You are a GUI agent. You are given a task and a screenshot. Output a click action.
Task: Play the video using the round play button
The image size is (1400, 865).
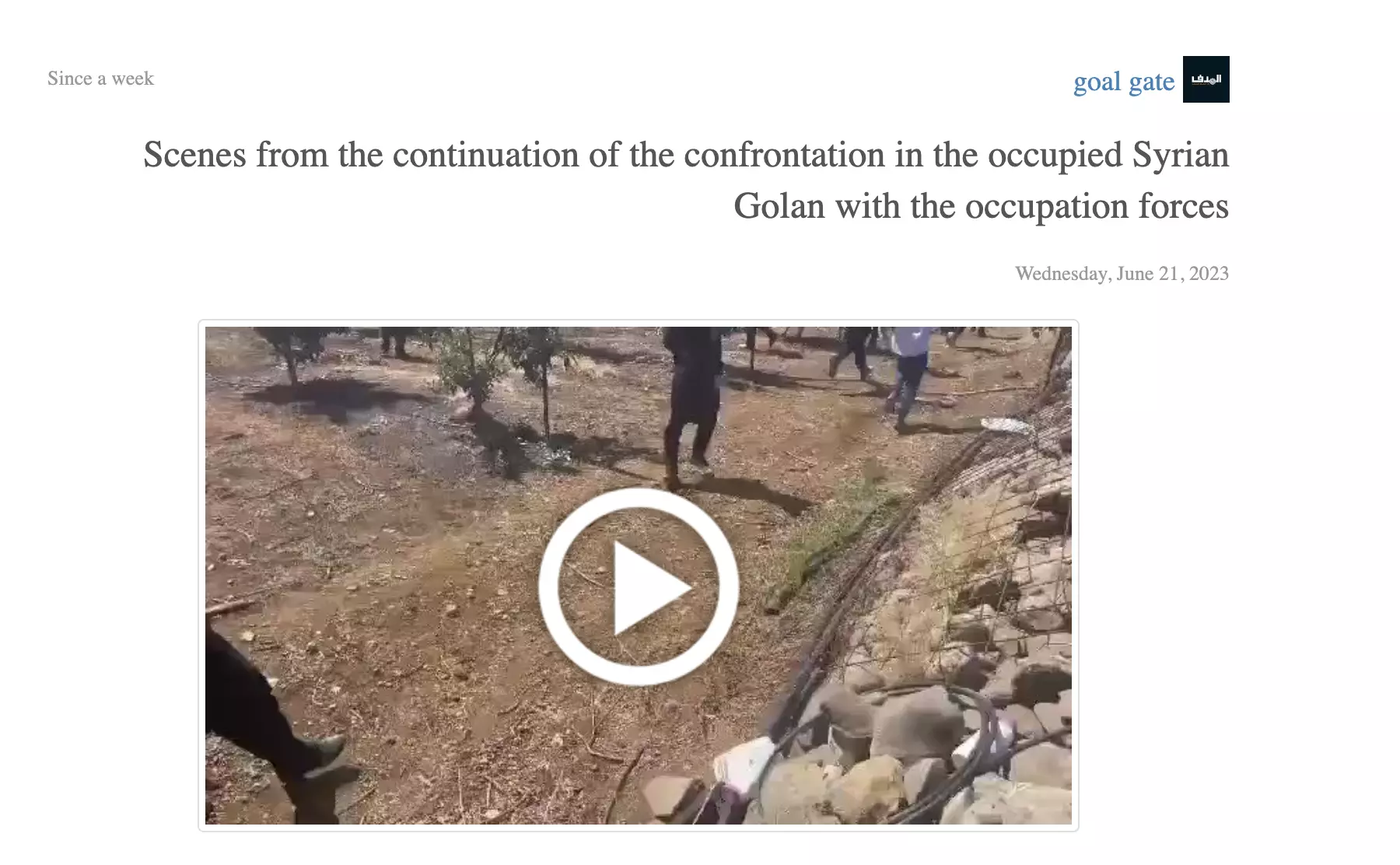point(639,587)
